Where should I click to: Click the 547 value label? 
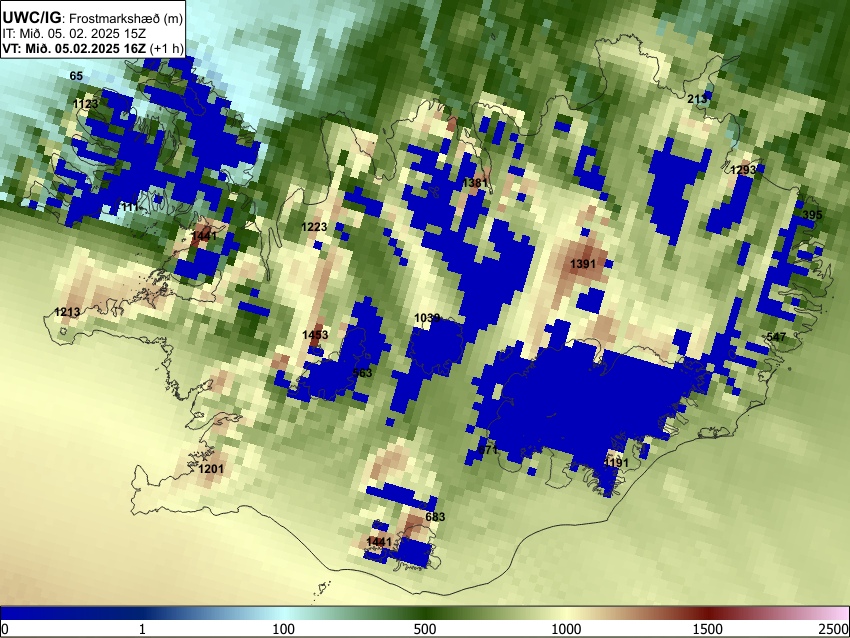pyautogui.click(x=776, y=337)
